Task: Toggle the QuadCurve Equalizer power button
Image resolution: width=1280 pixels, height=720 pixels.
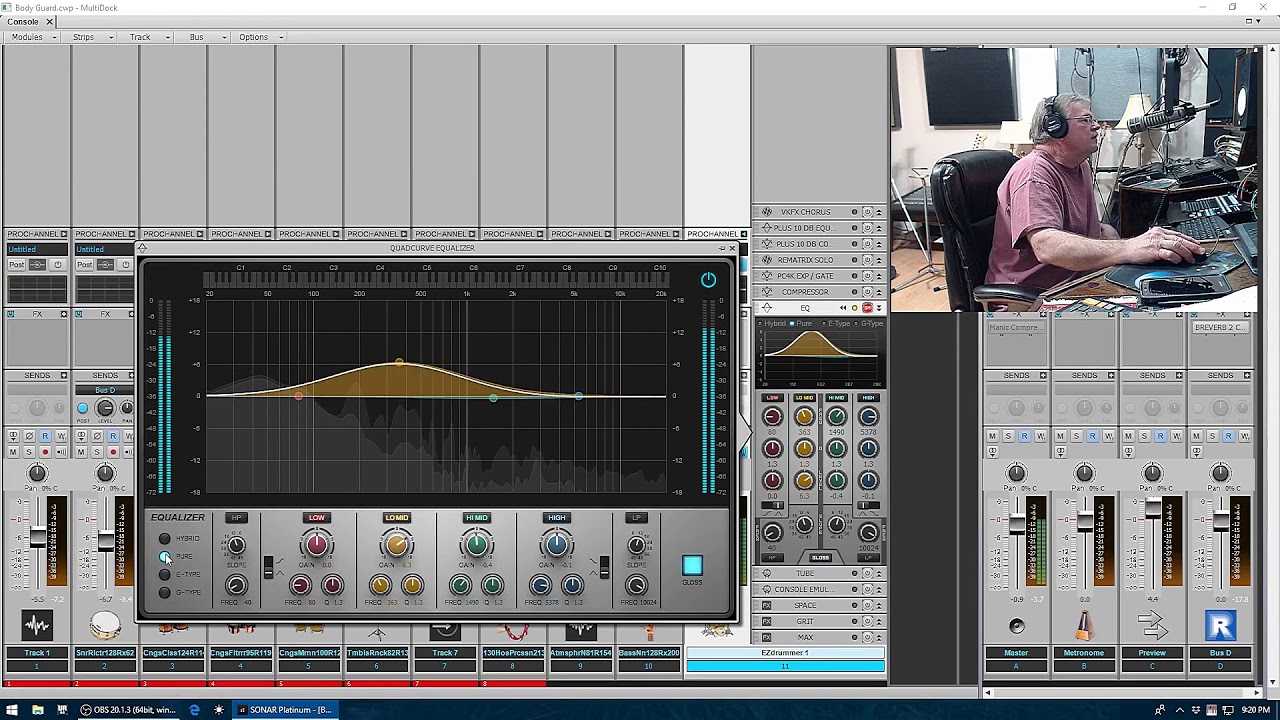Action: pos(708,280)
